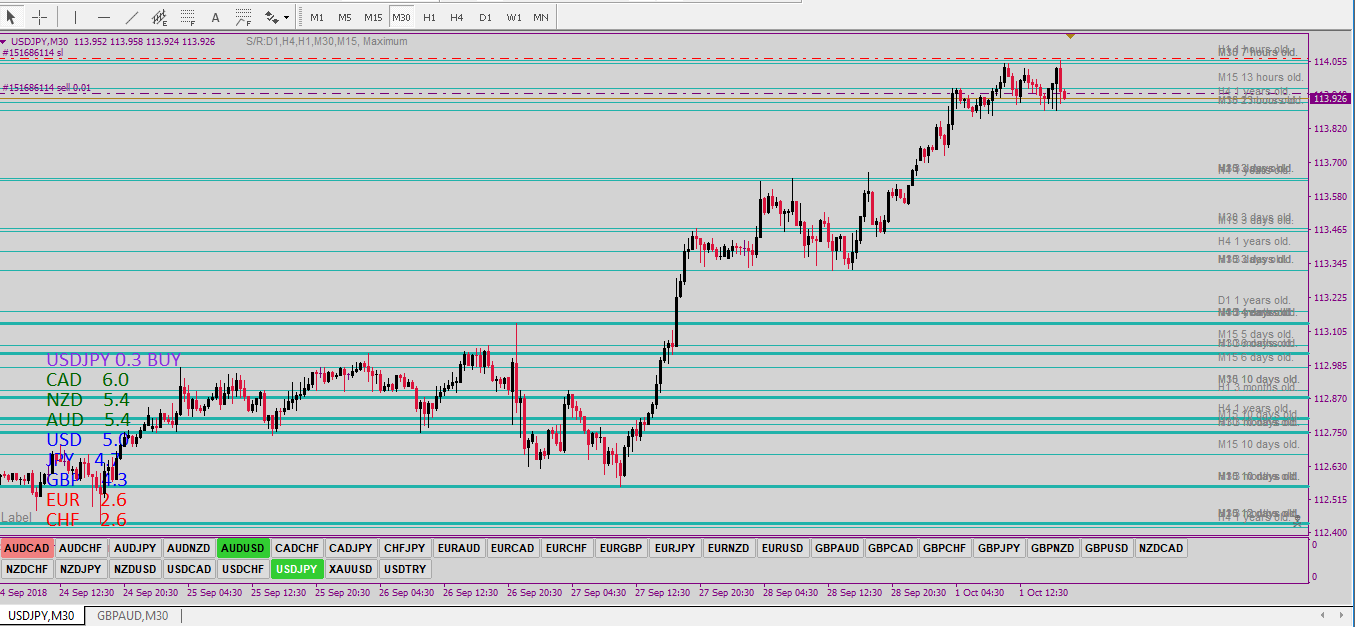Image resolution: width=1355 pixels, height=627 pixels.
Task: Select the EURNZD symbol button
Action: tap(729, 548)
